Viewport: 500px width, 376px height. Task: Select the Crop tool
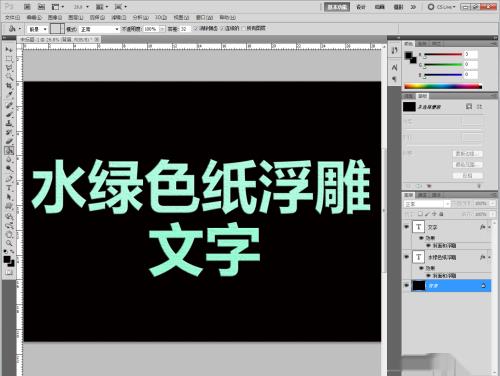coord(9,86)
